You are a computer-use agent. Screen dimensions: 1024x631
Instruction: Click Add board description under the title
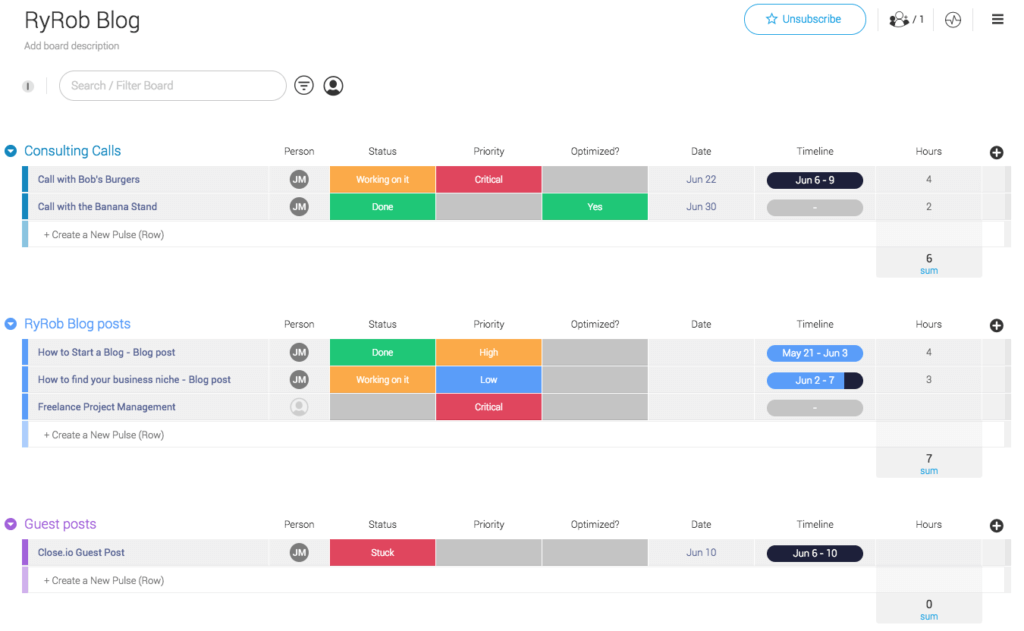click(x=71, y=46)
